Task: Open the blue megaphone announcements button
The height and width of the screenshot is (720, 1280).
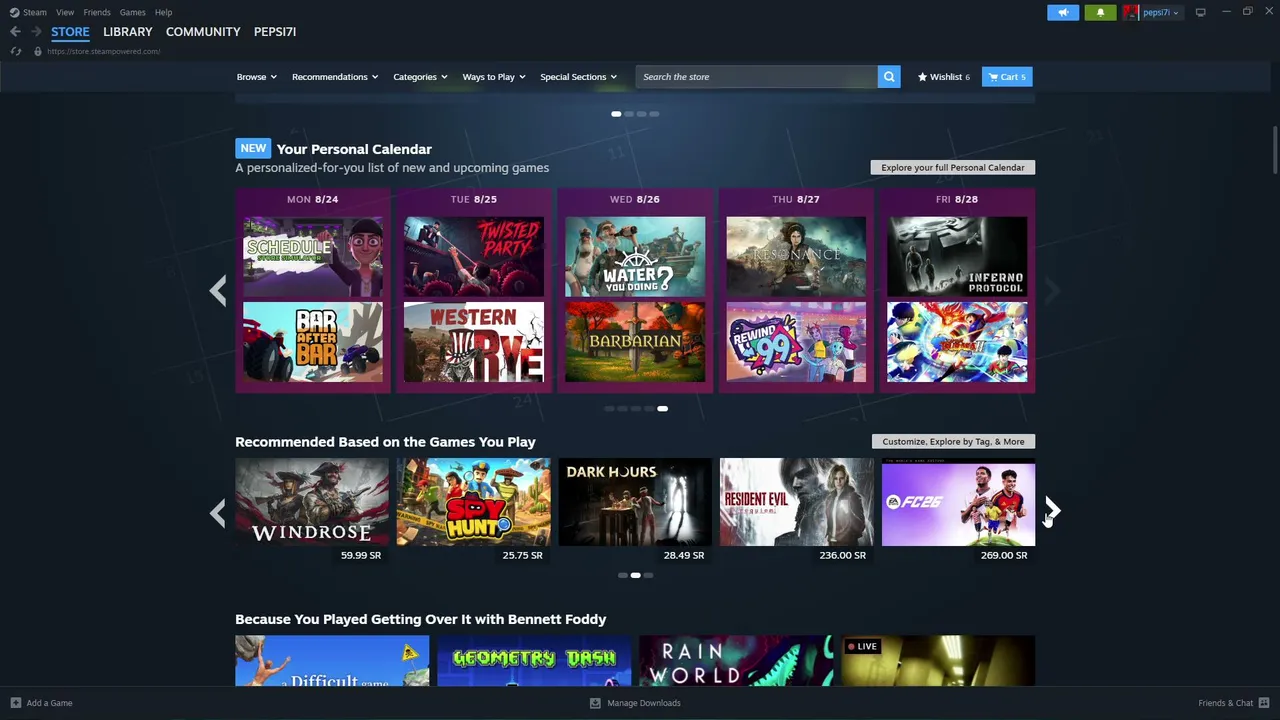Action: coord(1063,12)
